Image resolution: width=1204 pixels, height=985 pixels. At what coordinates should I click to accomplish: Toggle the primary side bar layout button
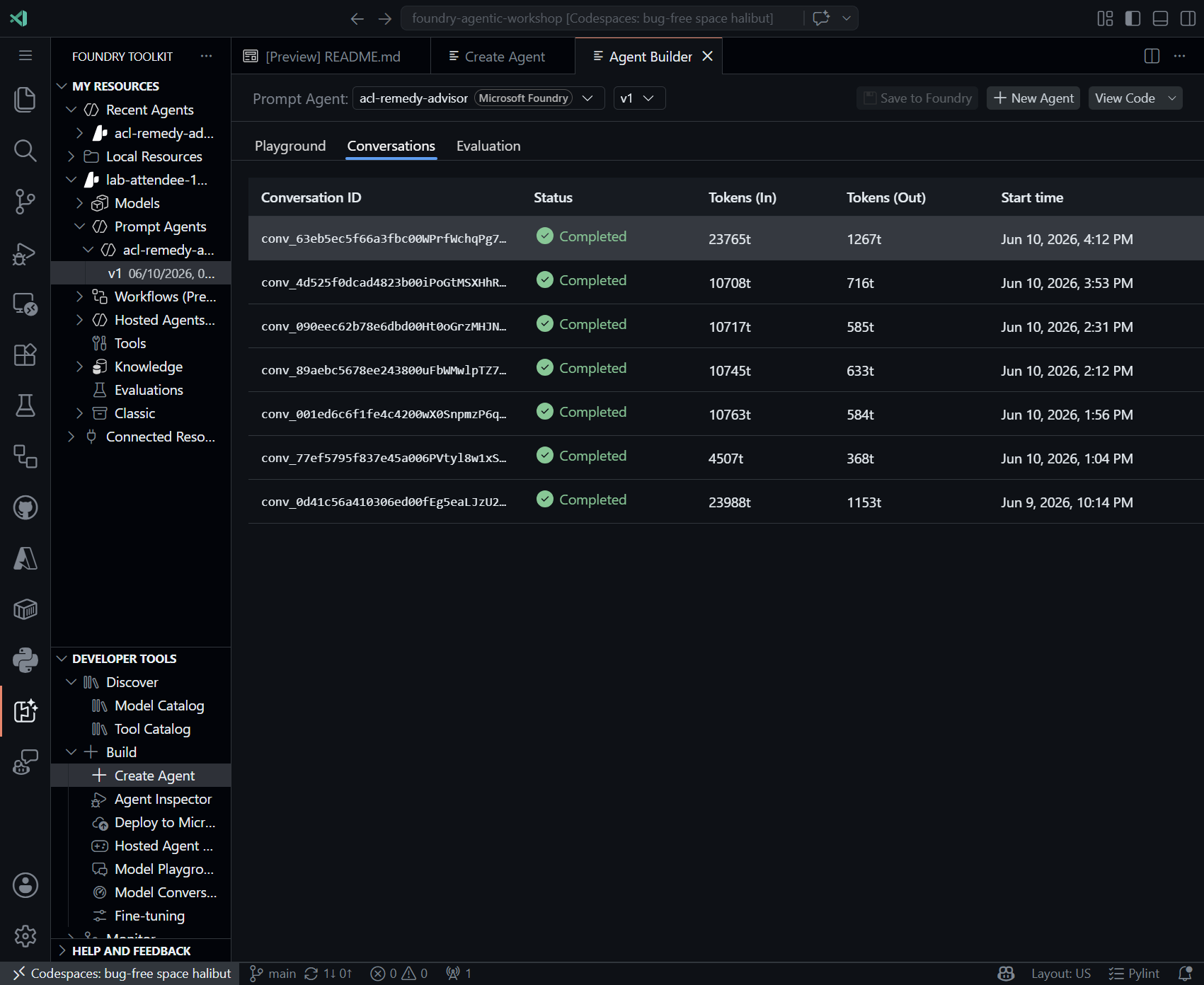[1133, 18]
